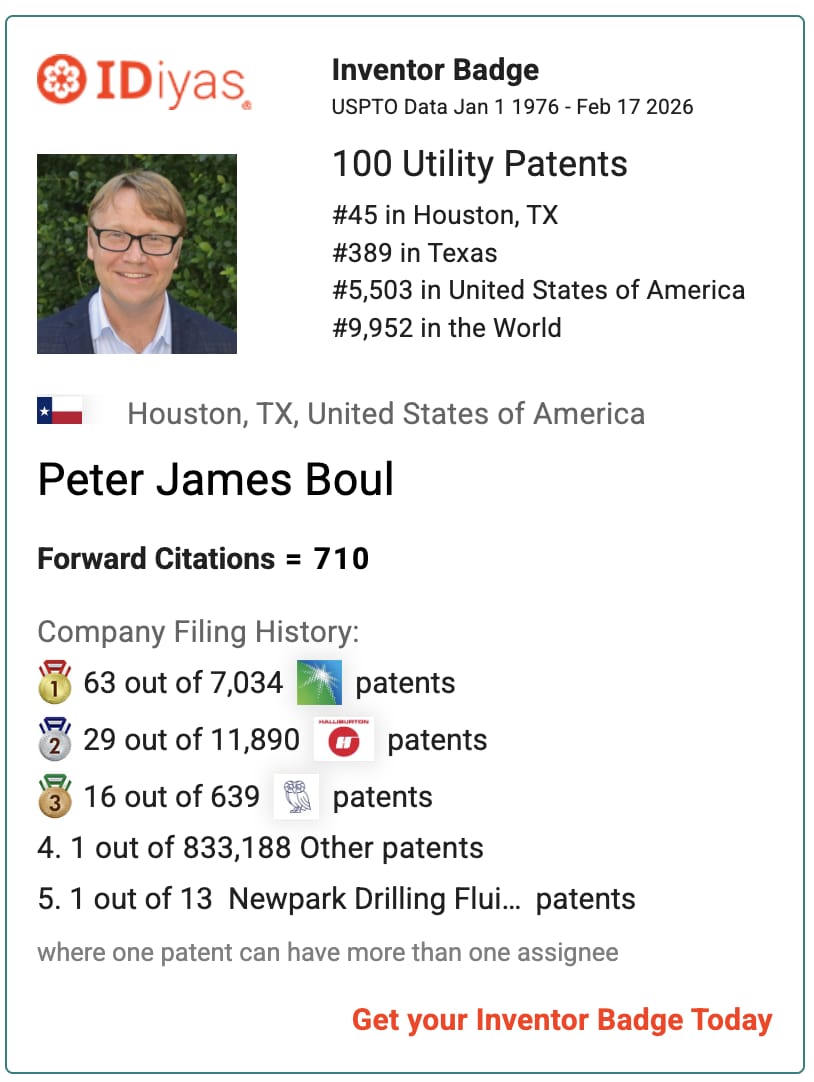This screenshot has width=814, height=1082.
Task: Click the bronze third-place medal icon
Action: pyautogui.click(x=54, y=797)
